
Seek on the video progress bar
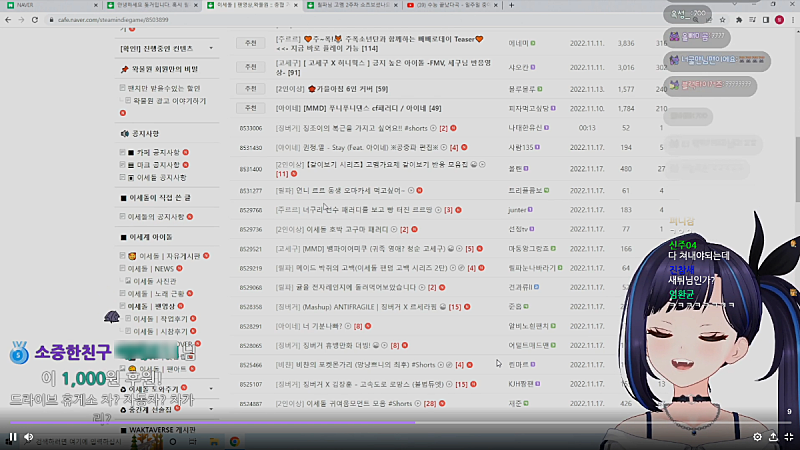[x=300, y=423]
